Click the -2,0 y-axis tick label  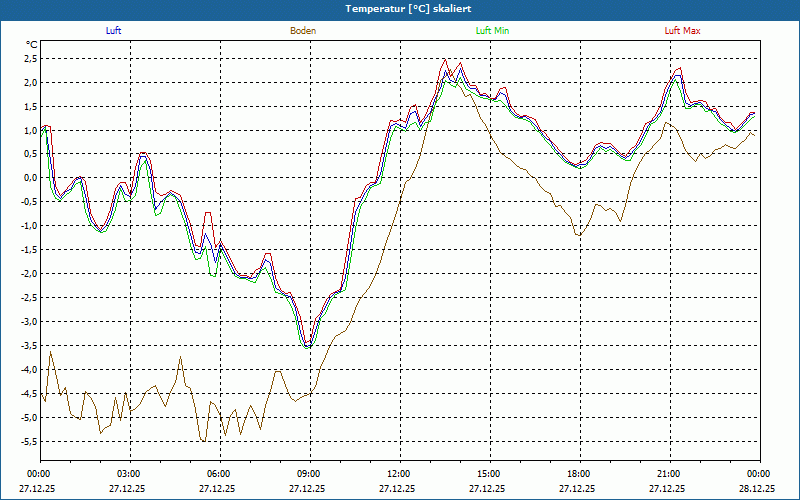(x=28, y=274)
